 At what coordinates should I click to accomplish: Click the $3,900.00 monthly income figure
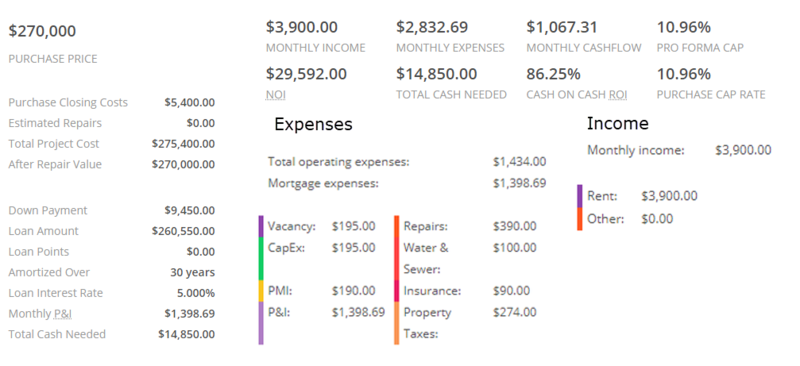click(x=302, y=27)
